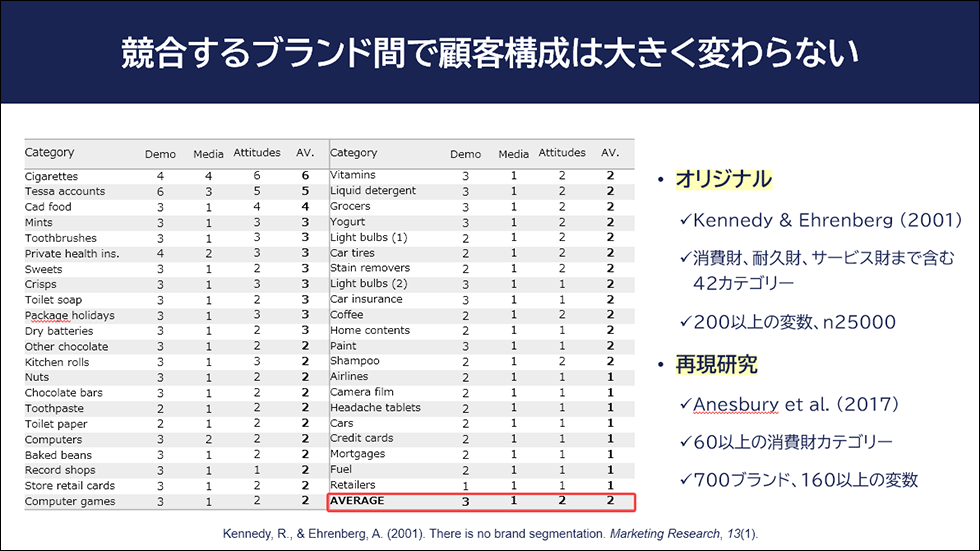Select the "Stain removers" row label
The image size is (980, 551).
coord(370,268)
